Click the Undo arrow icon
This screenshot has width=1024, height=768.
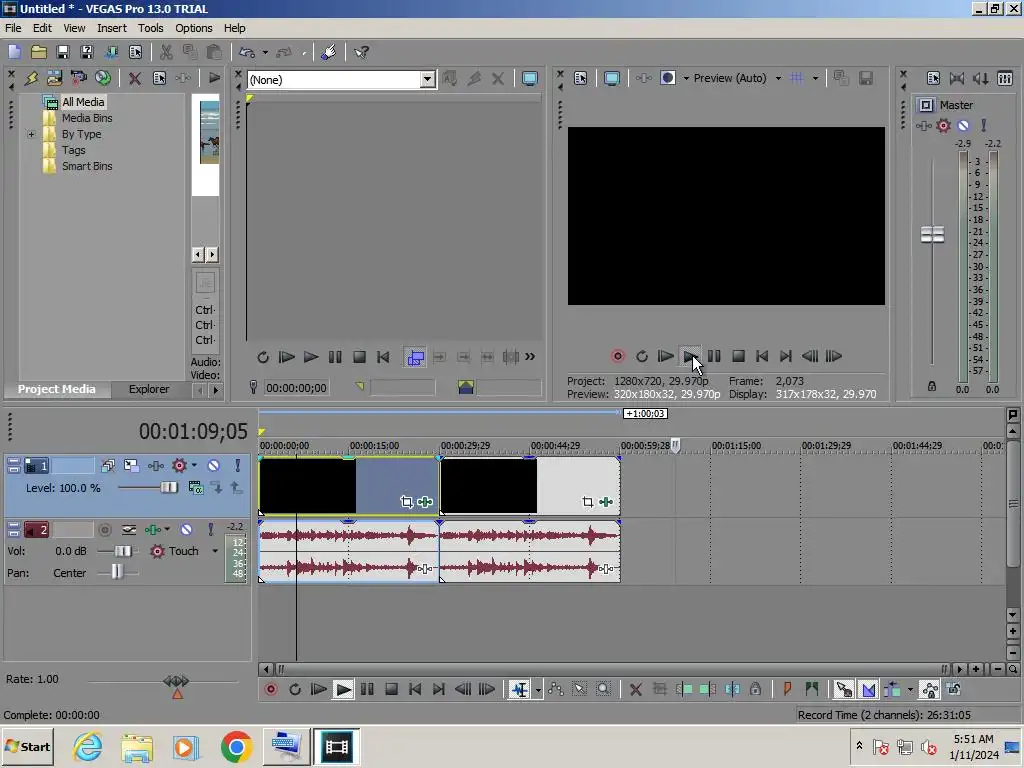[x=246, y=52]
